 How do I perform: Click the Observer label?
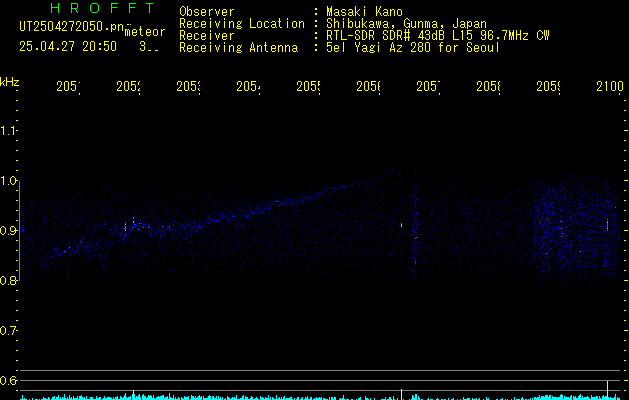pyautogui.click(x=207, y=12)
